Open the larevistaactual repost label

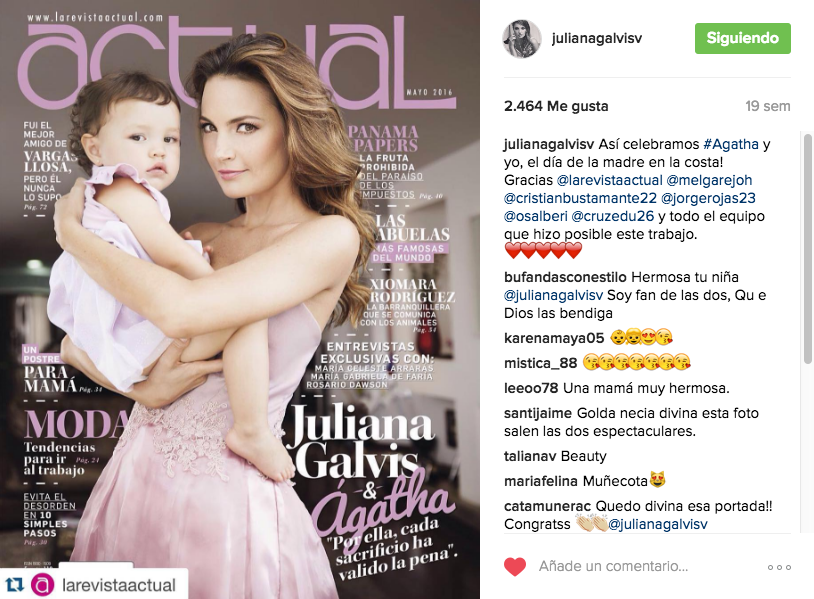click(x=118, y=586)
